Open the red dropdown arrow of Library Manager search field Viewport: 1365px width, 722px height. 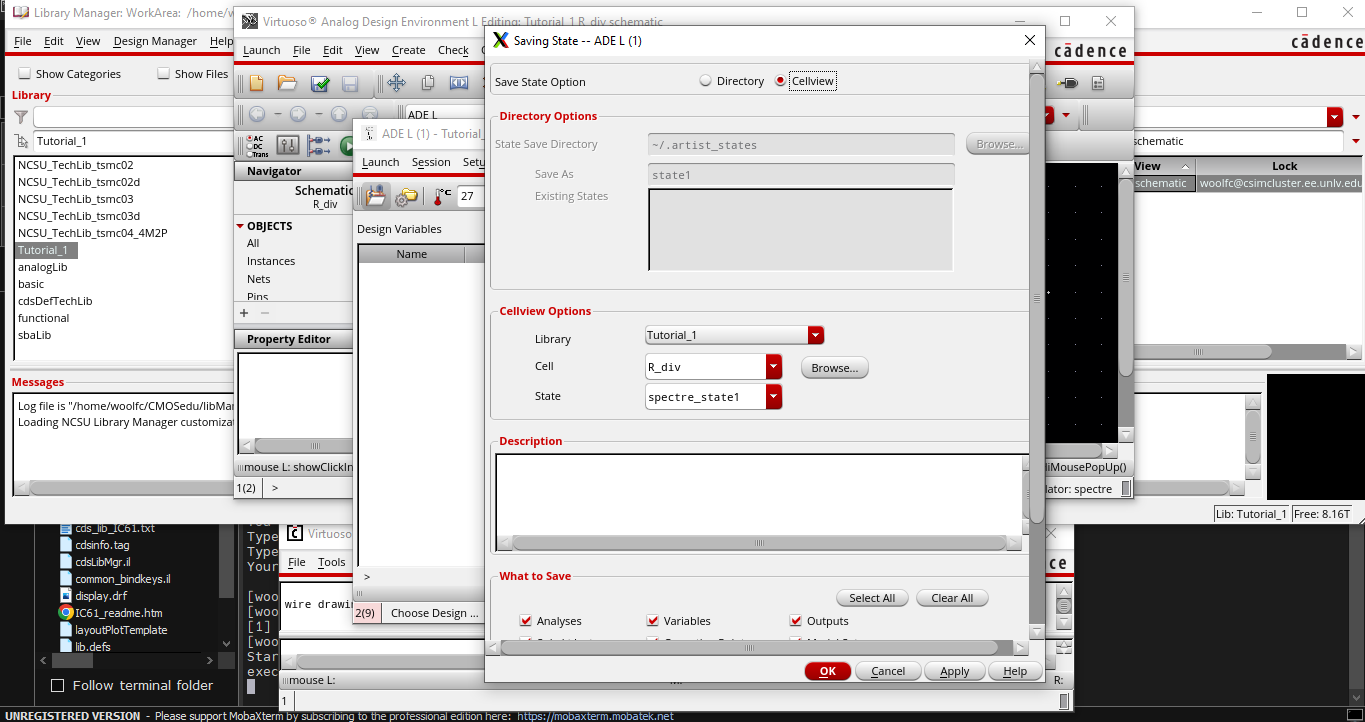point(1335,117)
